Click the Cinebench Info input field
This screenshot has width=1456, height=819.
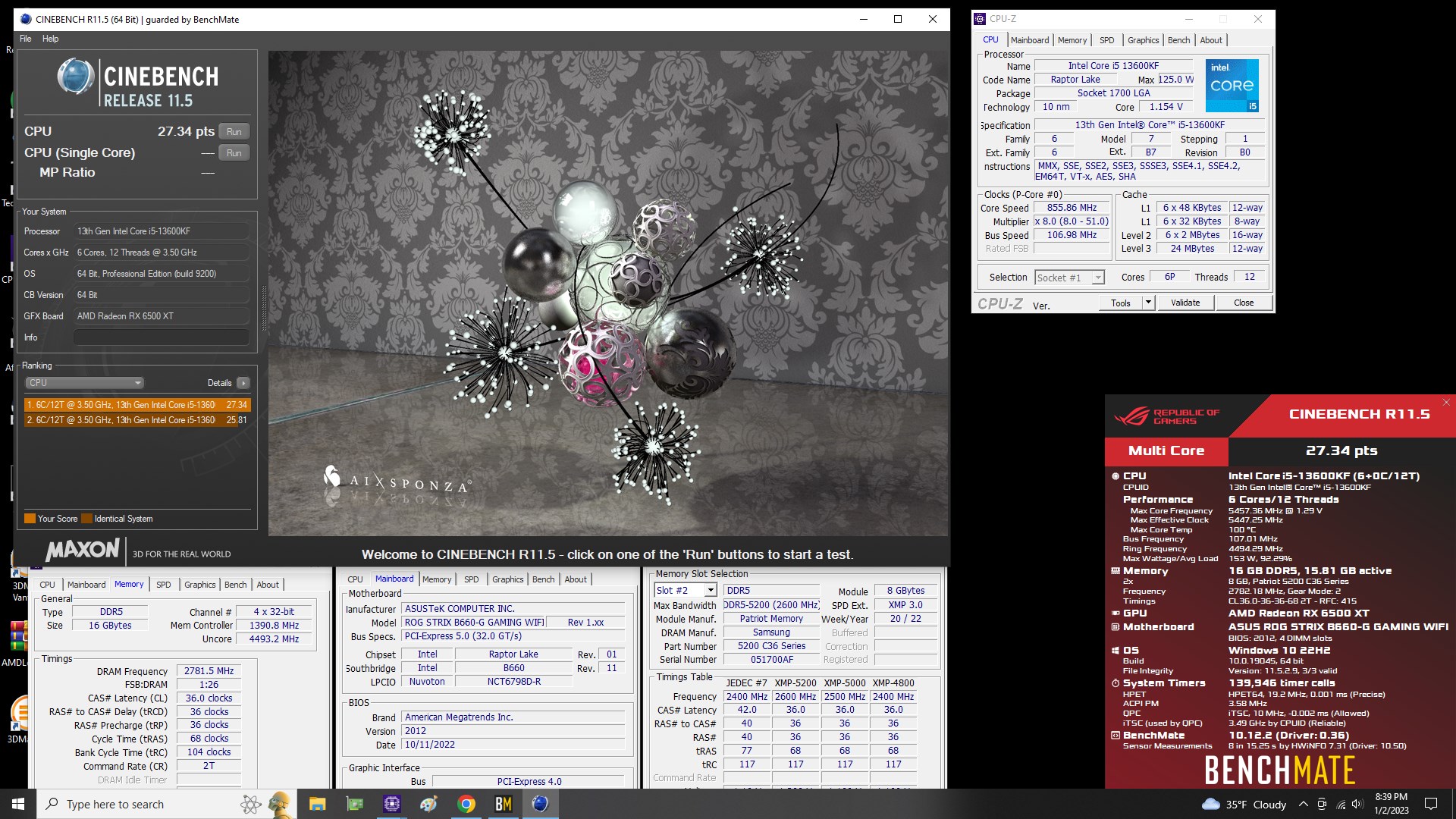tap(162, 337)
